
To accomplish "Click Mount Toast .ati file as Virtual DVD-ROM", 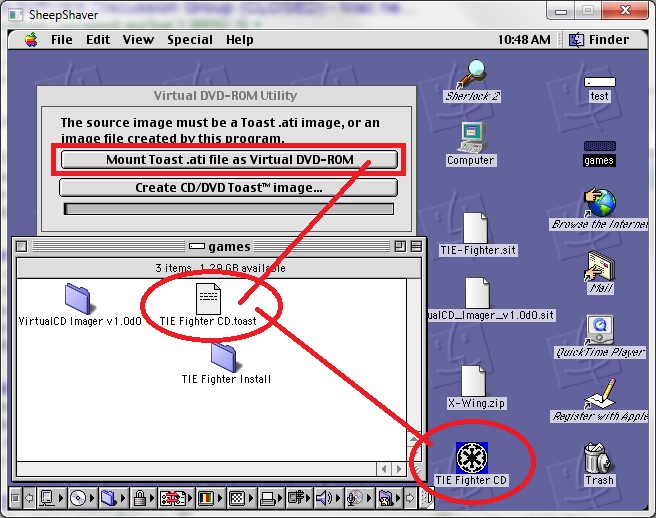I will tap(229, 159).
